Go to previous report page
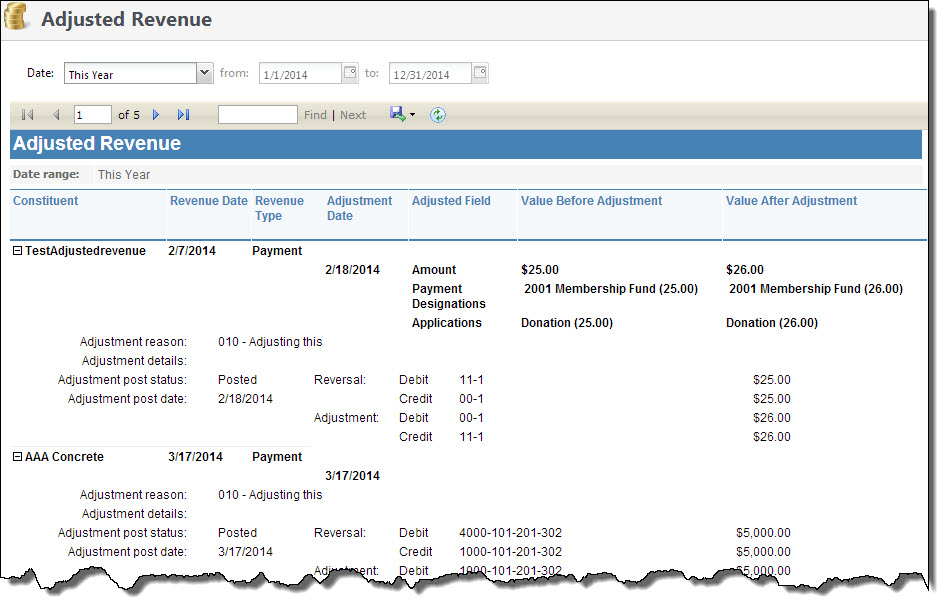This screenshot has width=944, height=613. [56, 114]
